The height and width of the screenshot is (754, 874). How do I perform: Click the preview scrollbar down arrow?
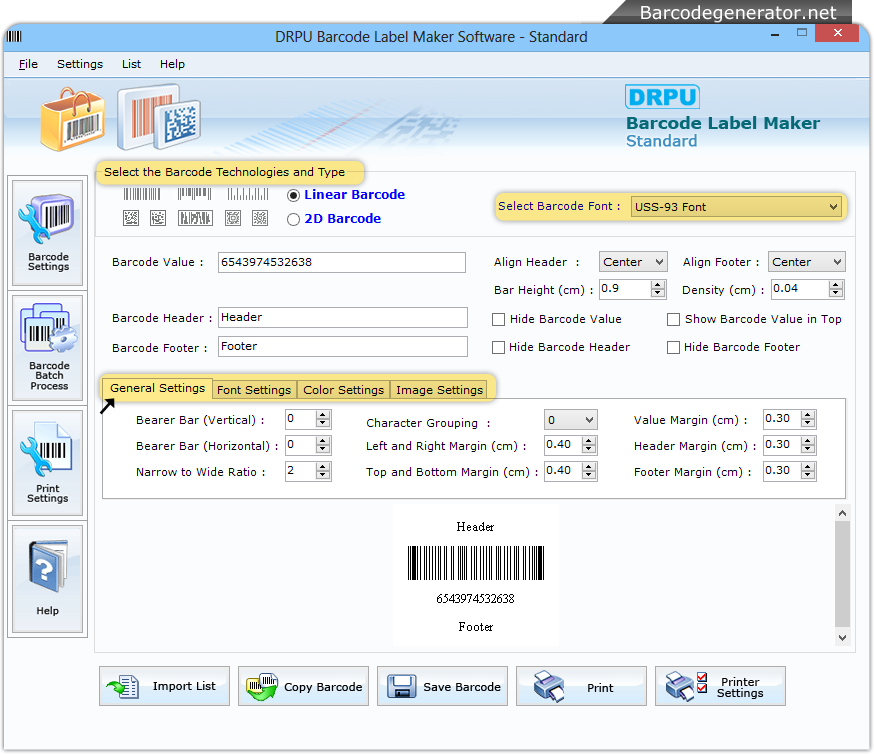[x=842, y=638]
